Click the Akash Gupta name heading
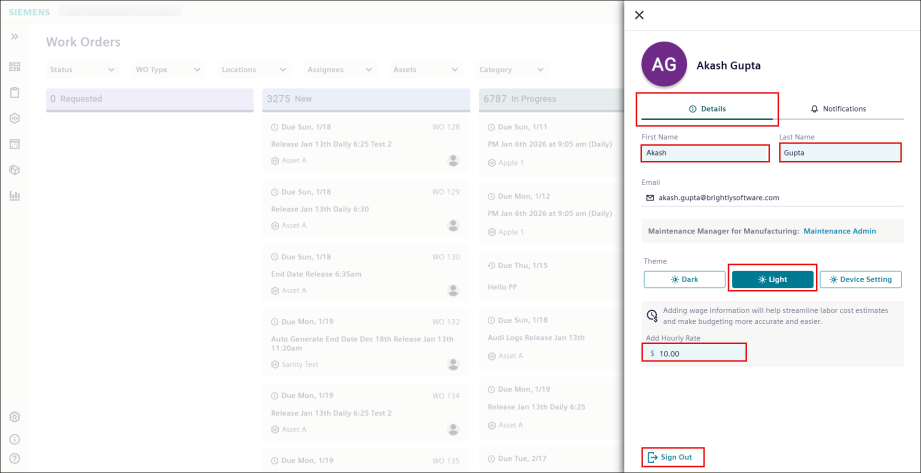The image size is (921, 473). pyautogui.click(x=728, y=66)
